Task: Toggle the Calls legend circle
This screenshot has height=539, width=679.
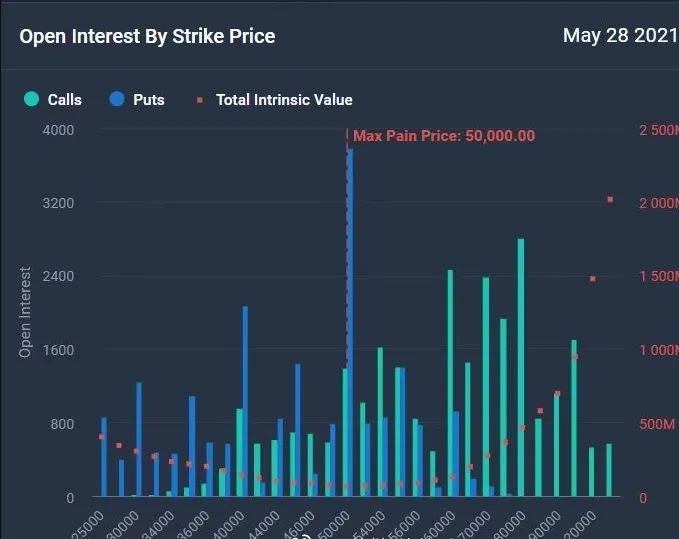Action: coord(32,99)
